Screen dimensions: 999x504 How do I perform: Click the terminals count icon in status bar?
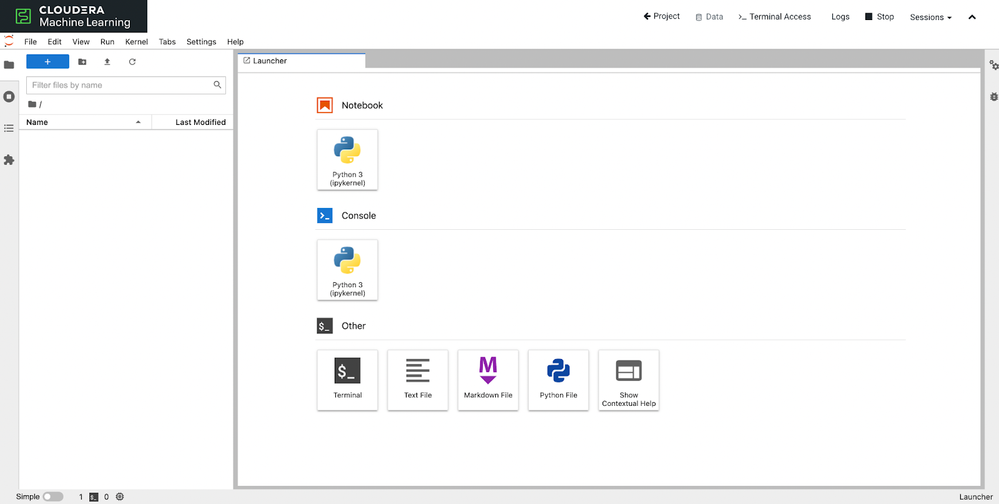click(94, 497)
